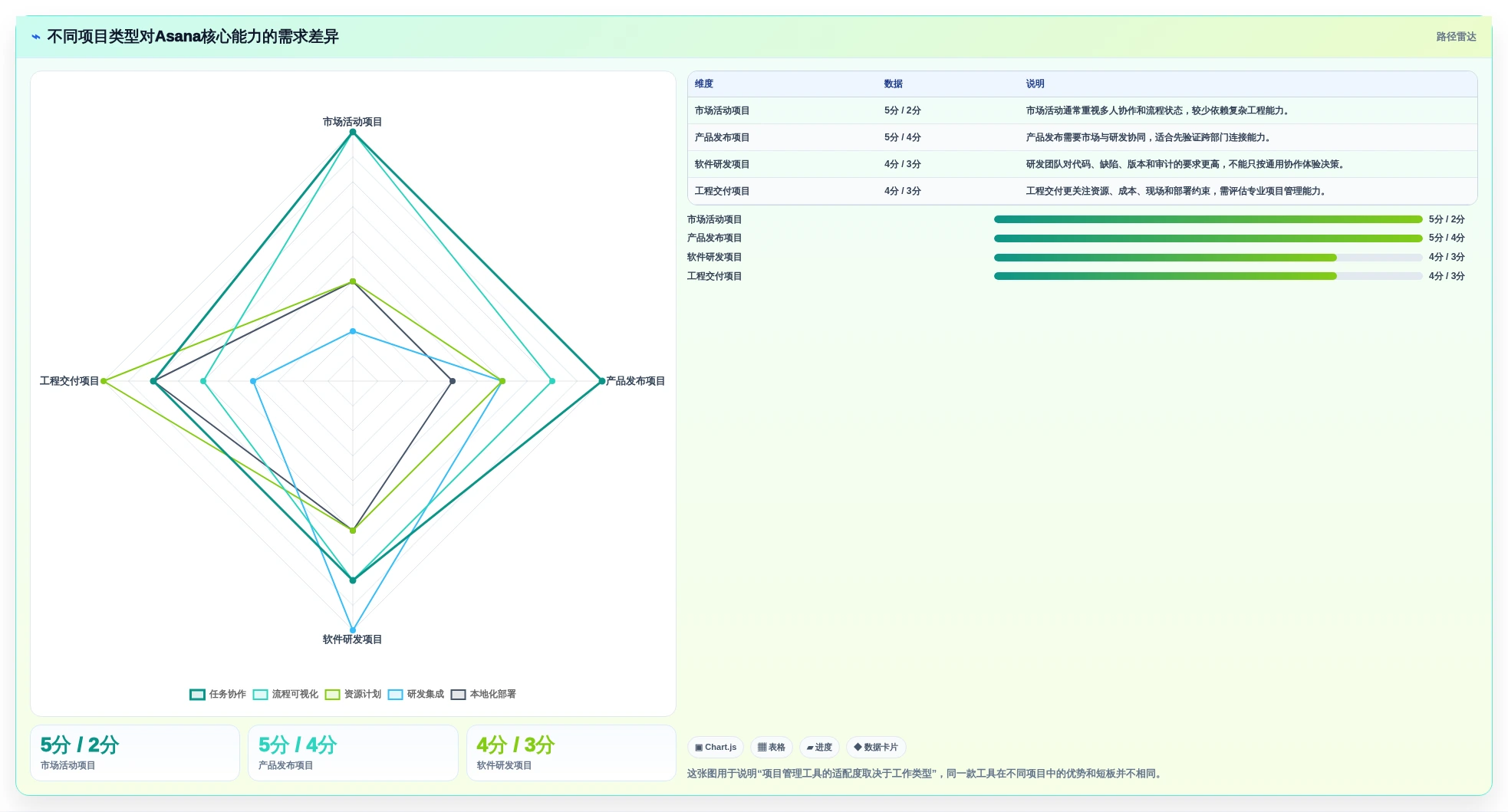The height and width of the screenshot is (812, 1508).
Task: Click the description for 工程交付项目 row
Action: [x=1177, y=192]
